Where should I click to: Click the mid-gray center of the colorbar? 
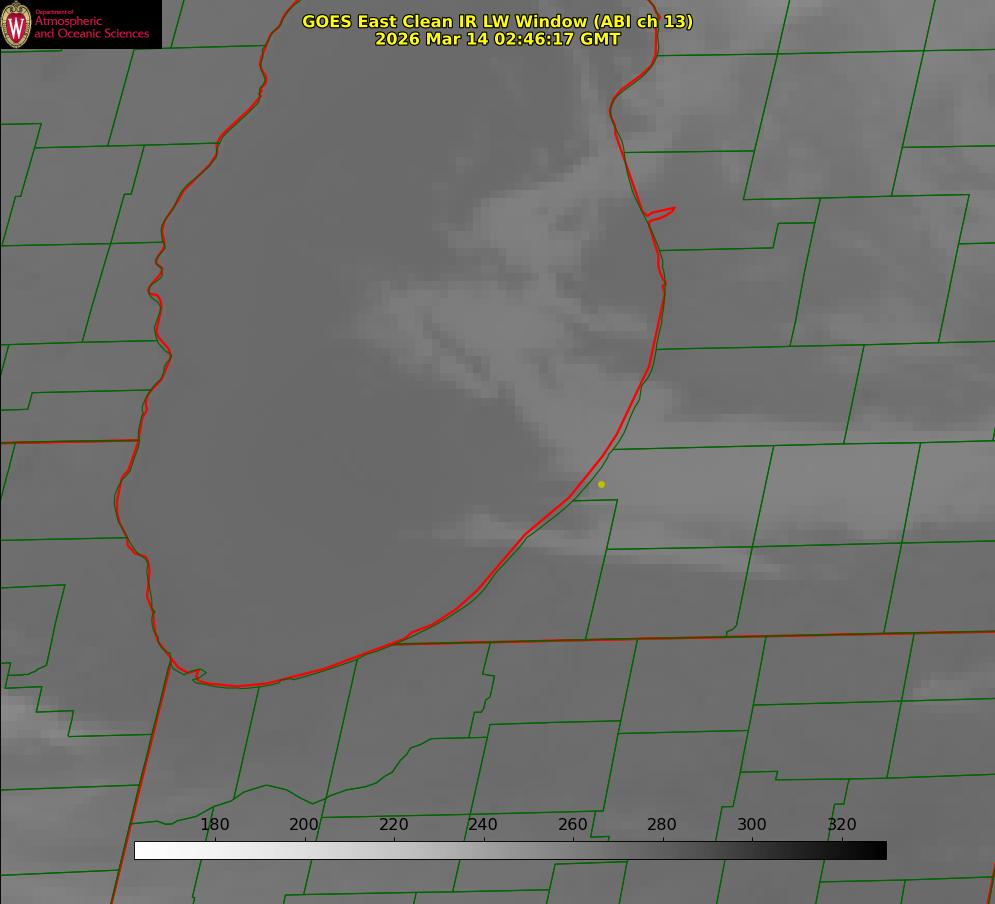click(510, 850)
